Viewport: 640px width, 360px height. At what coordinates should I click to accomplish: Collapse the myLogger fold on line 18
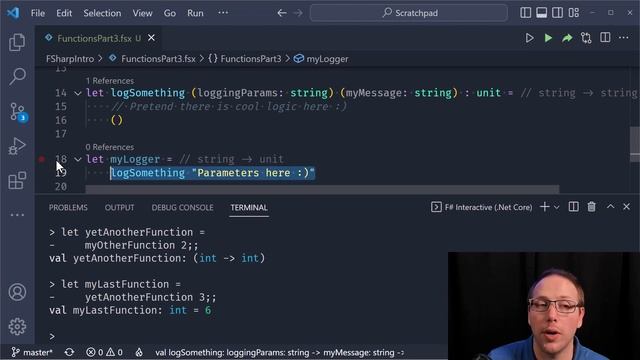78,160
